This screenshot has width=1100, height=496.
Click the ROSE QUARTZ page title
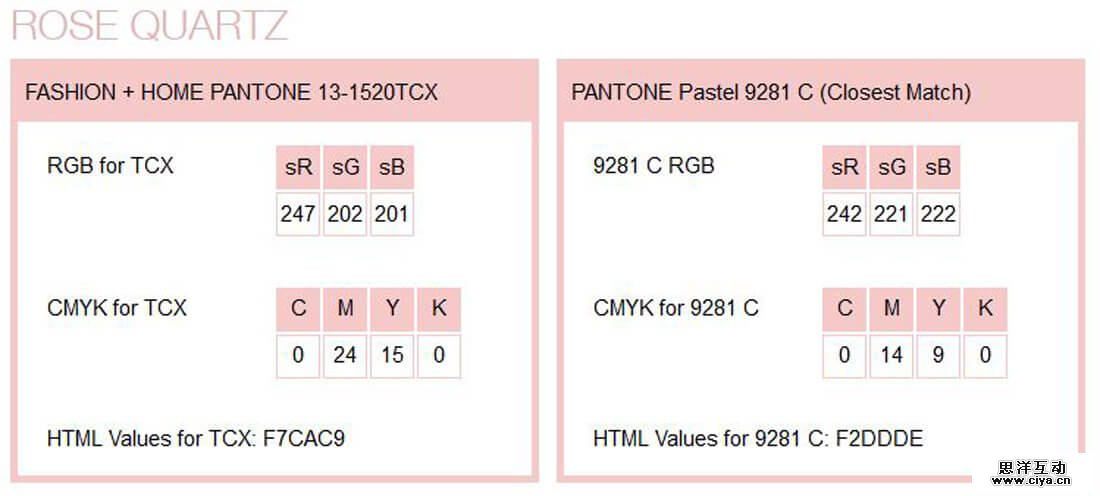[x=150, y=25]
